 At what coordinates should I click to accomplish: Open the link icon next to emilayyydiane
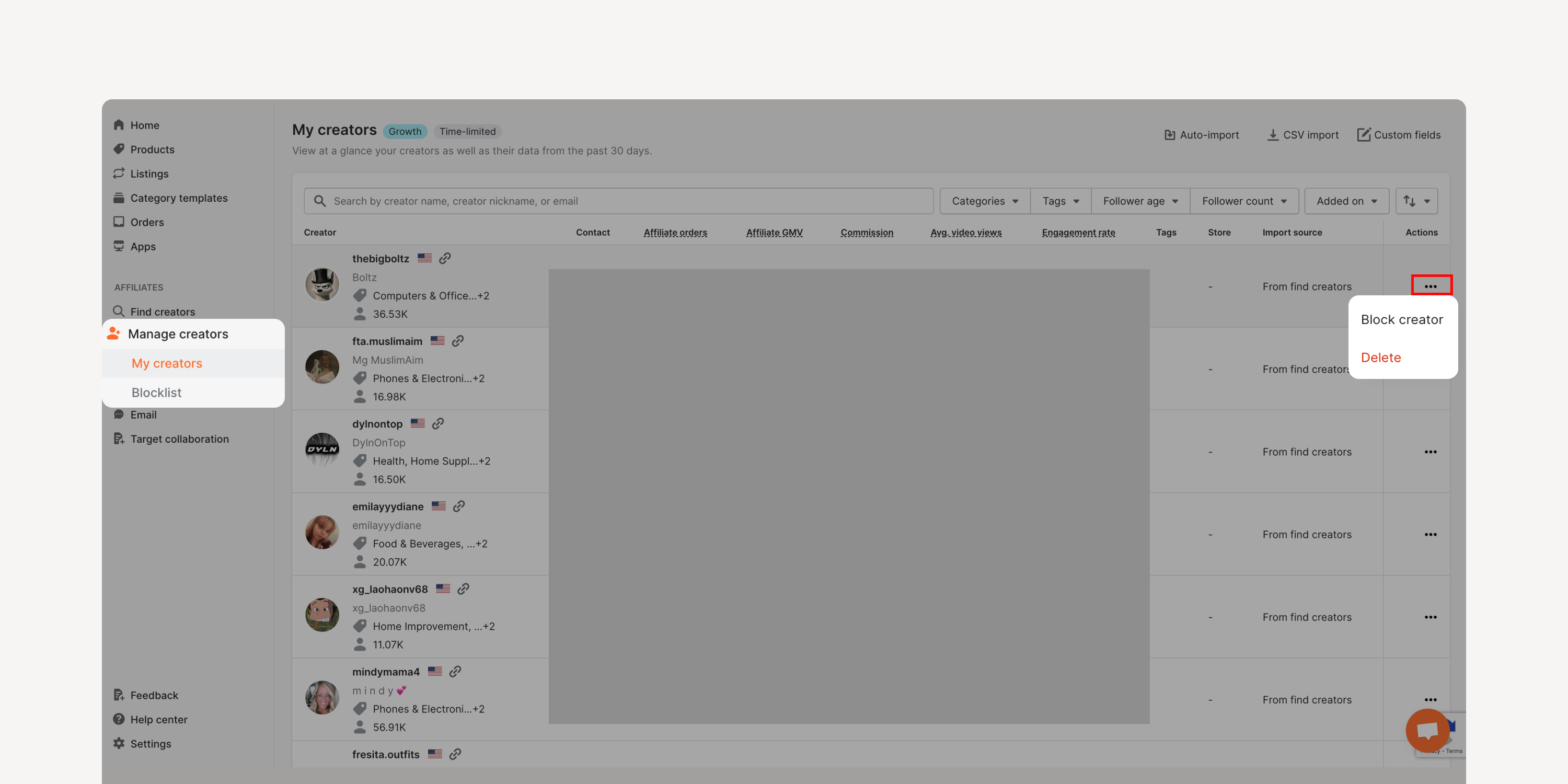point(459,506)
